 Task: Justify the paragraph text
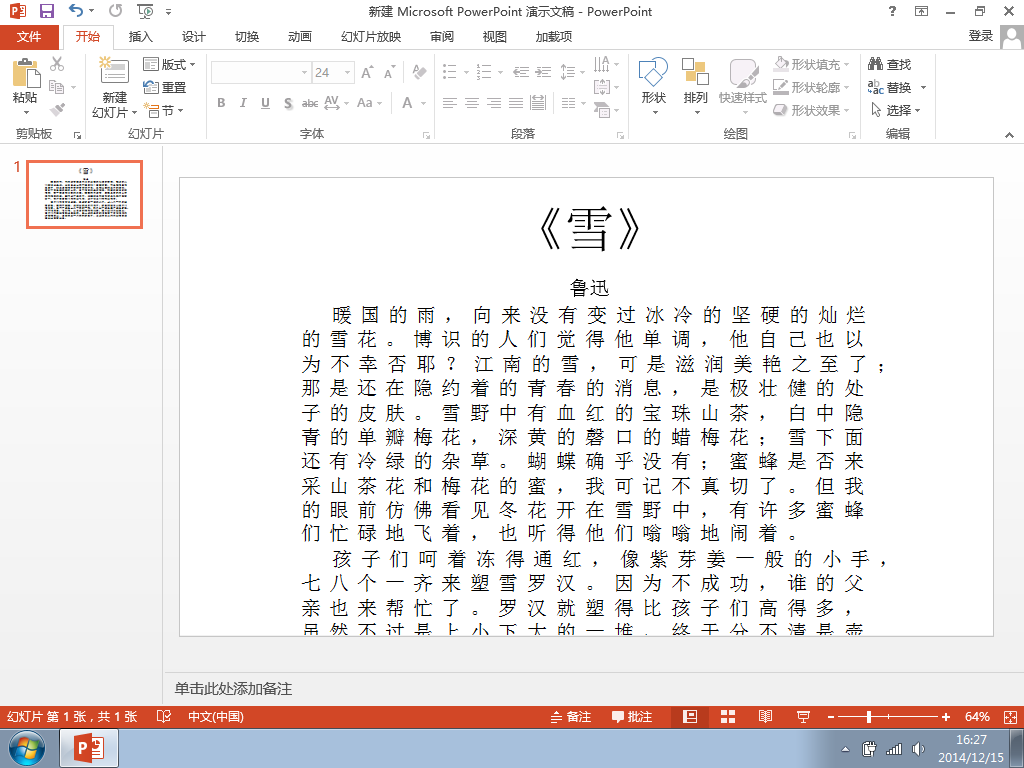tap(516, 103)
